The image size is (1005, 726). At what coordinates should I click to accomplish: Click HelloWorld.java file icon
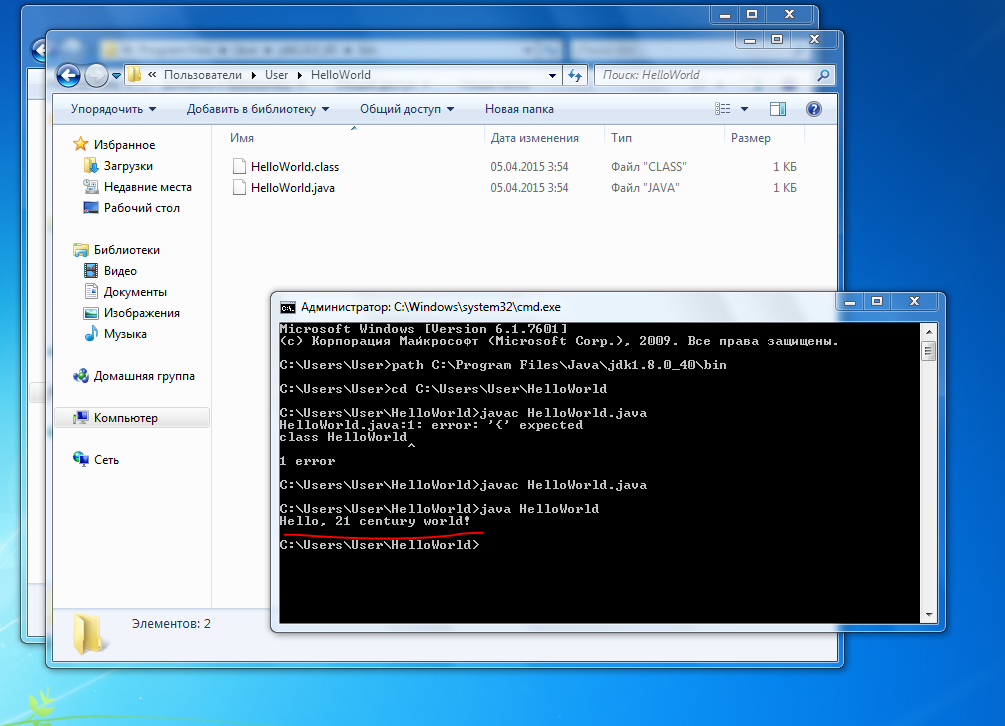click(x=239, y=188)
